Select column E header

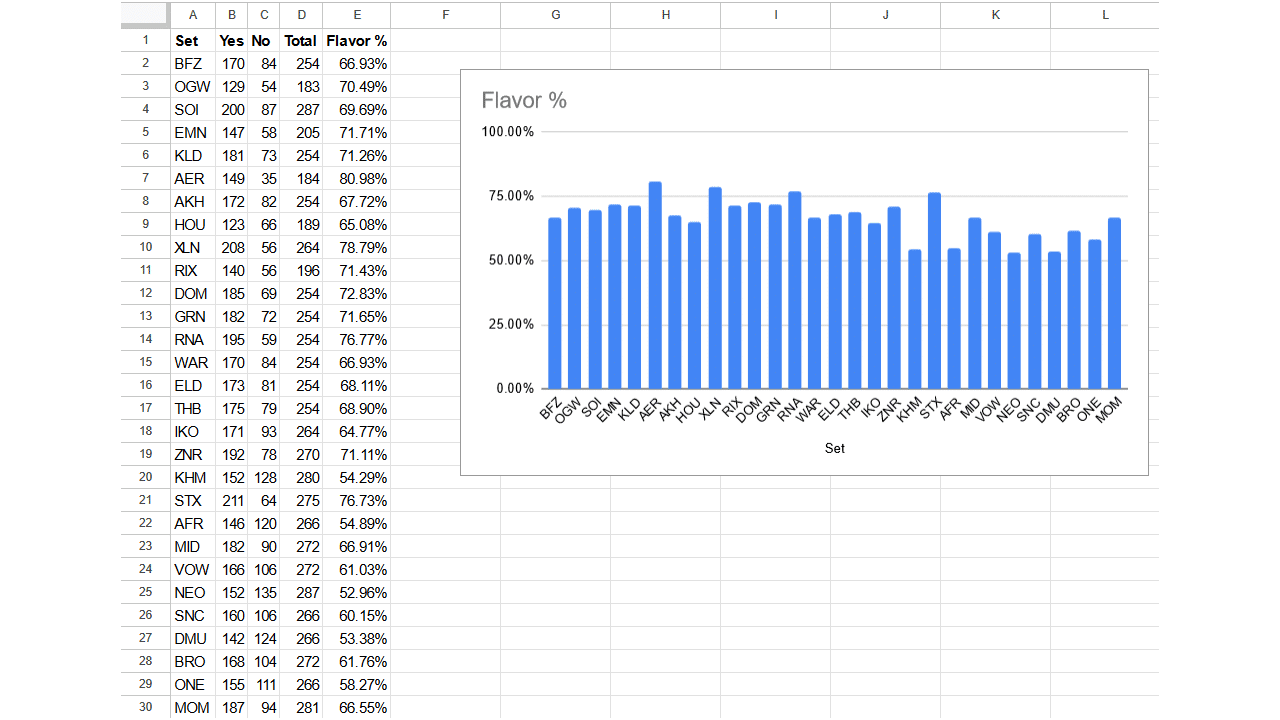click(x=356, y=15)
